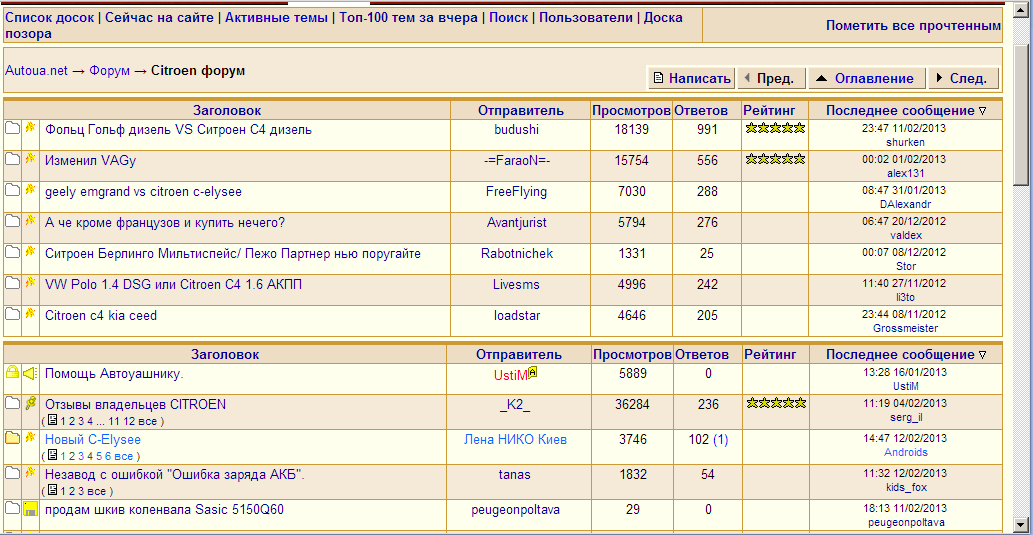Click the pin icon beside Отзывы владельцев CITROEN

pyautogui.click(x=30, y=403)
